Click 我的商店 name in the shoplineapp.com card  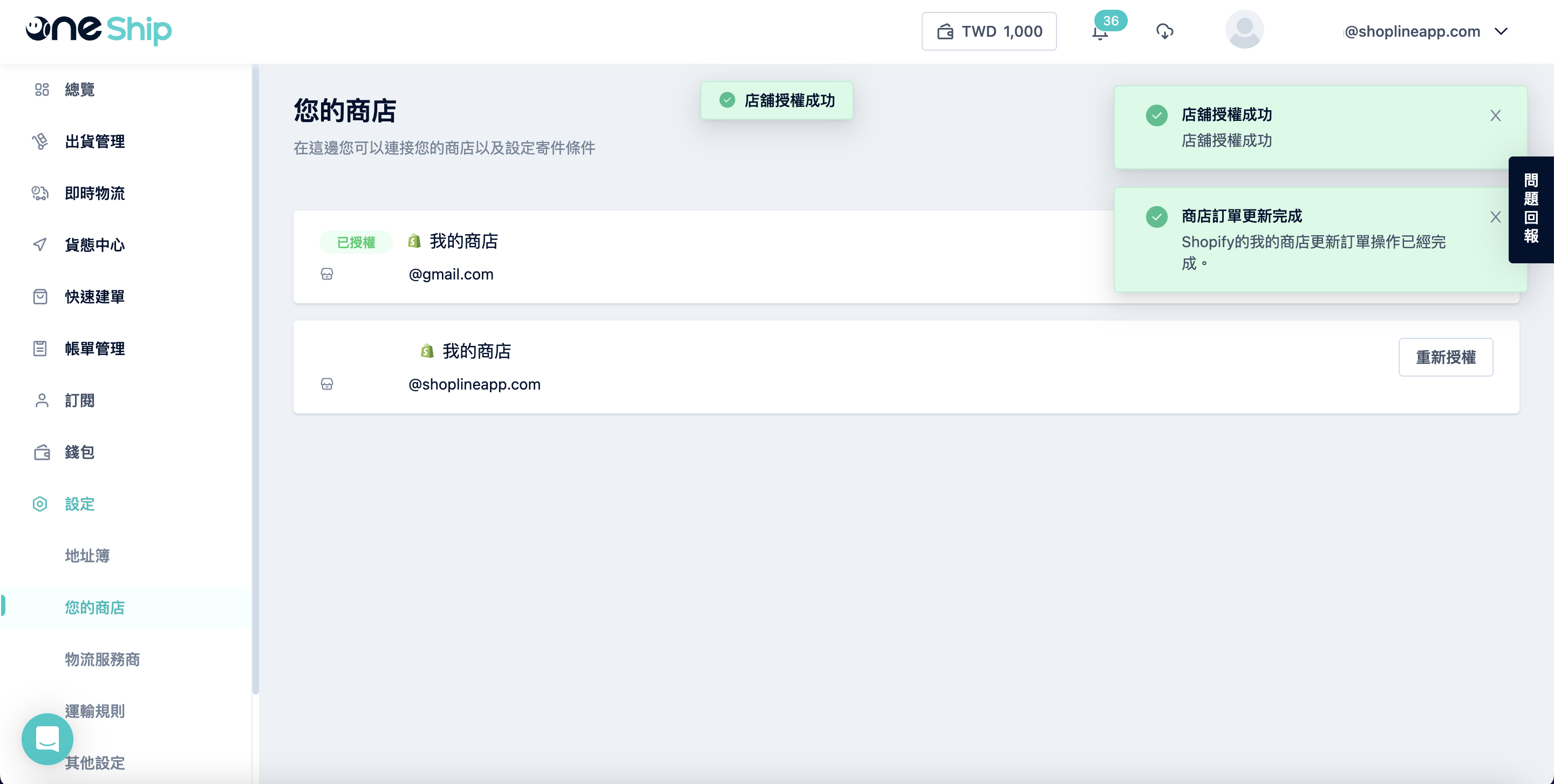[476, 351]
